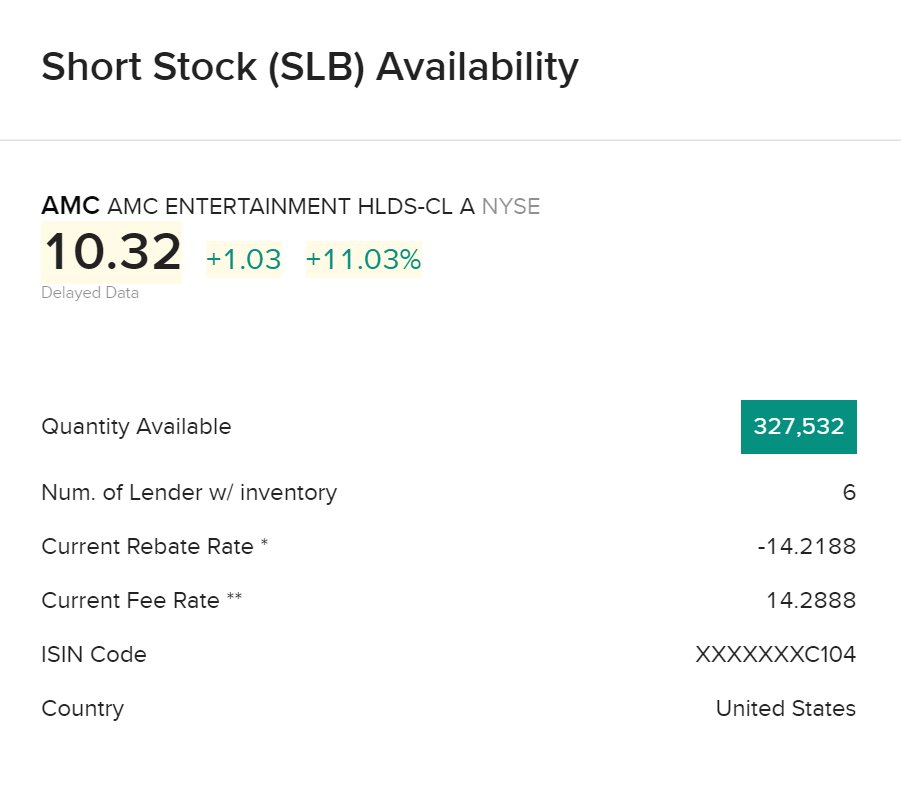Click the XXXXXXXC104 ISIN value

pyautogui.click(x=775, y=655)
